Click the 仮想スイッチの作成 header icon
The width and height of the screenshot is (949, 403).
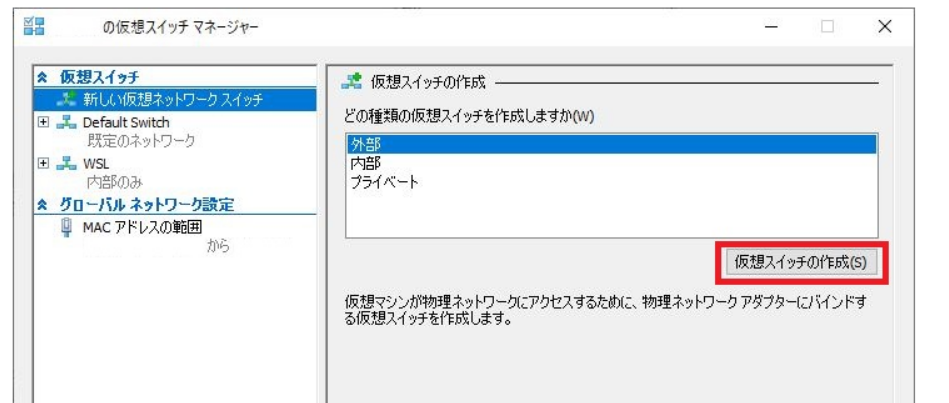tap(352, 82)
